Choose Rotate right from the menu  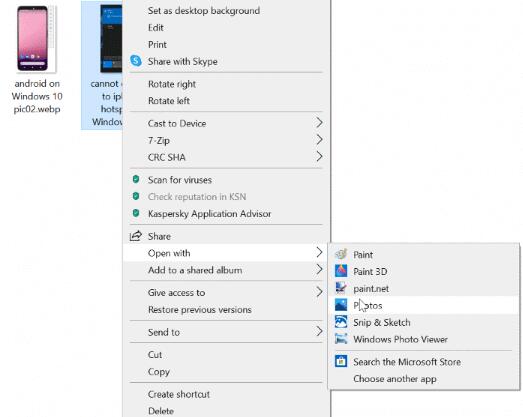pyautogui.click(x=172, y=84)
